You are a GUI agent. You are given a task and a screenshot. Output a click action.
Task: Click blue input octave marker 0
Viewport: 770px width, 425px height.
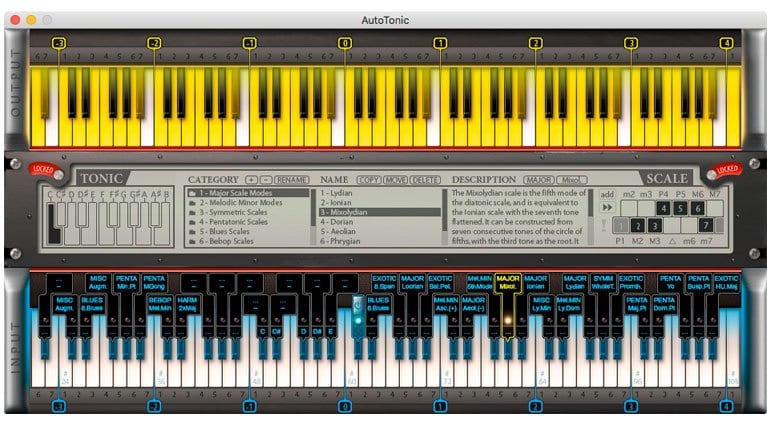(x=345, y=406)
